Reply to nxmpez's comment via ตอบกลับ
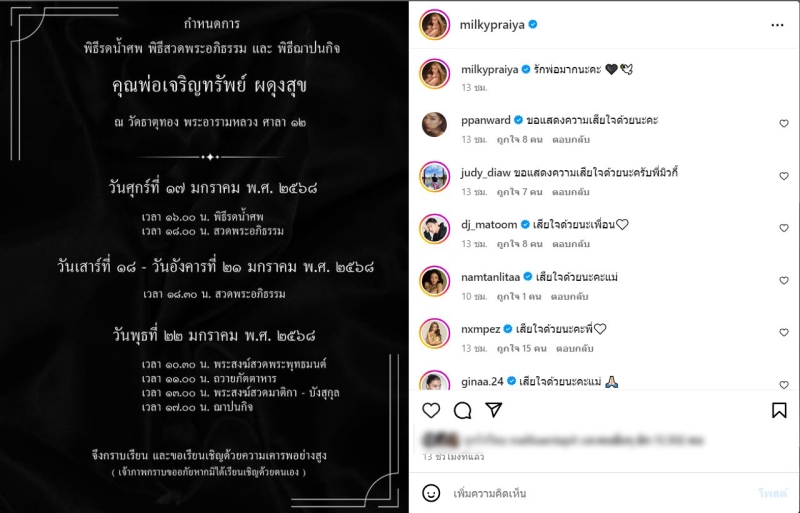This screenshot has width=800, height=513. [574, 349]
